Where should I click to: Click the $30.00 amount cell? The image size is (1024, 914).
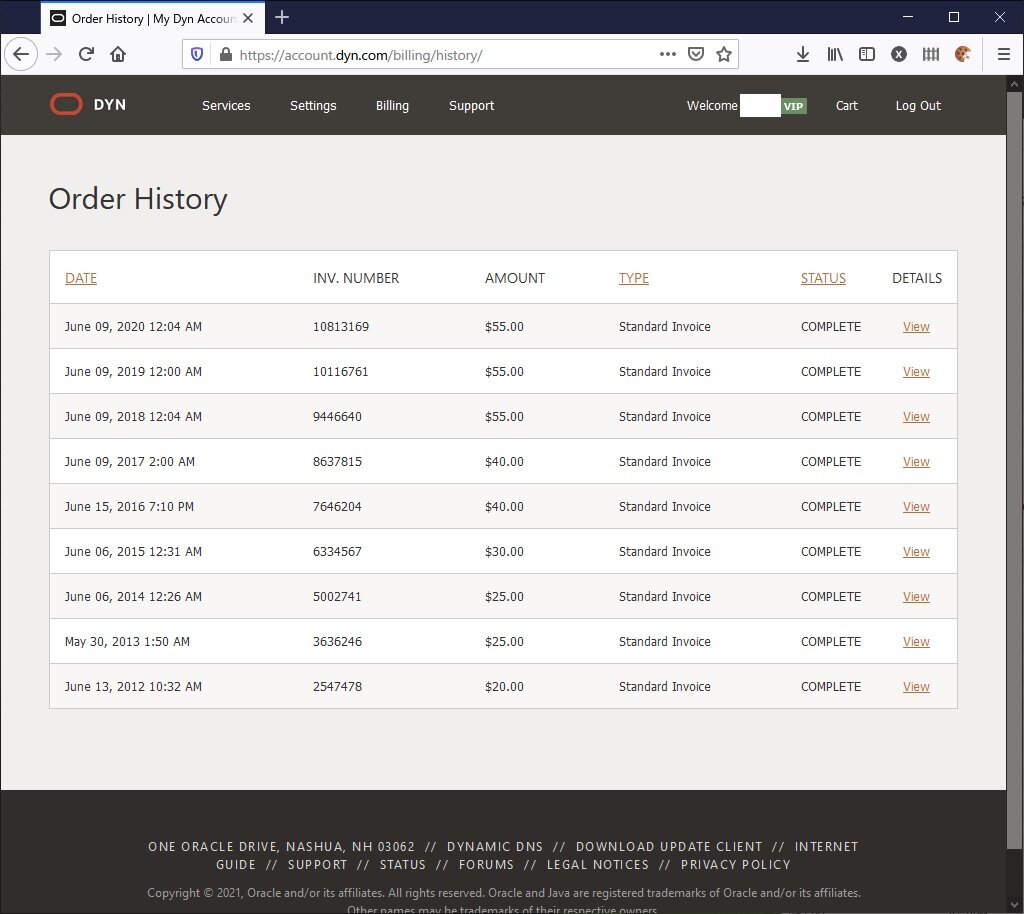(x=504, y=552)
